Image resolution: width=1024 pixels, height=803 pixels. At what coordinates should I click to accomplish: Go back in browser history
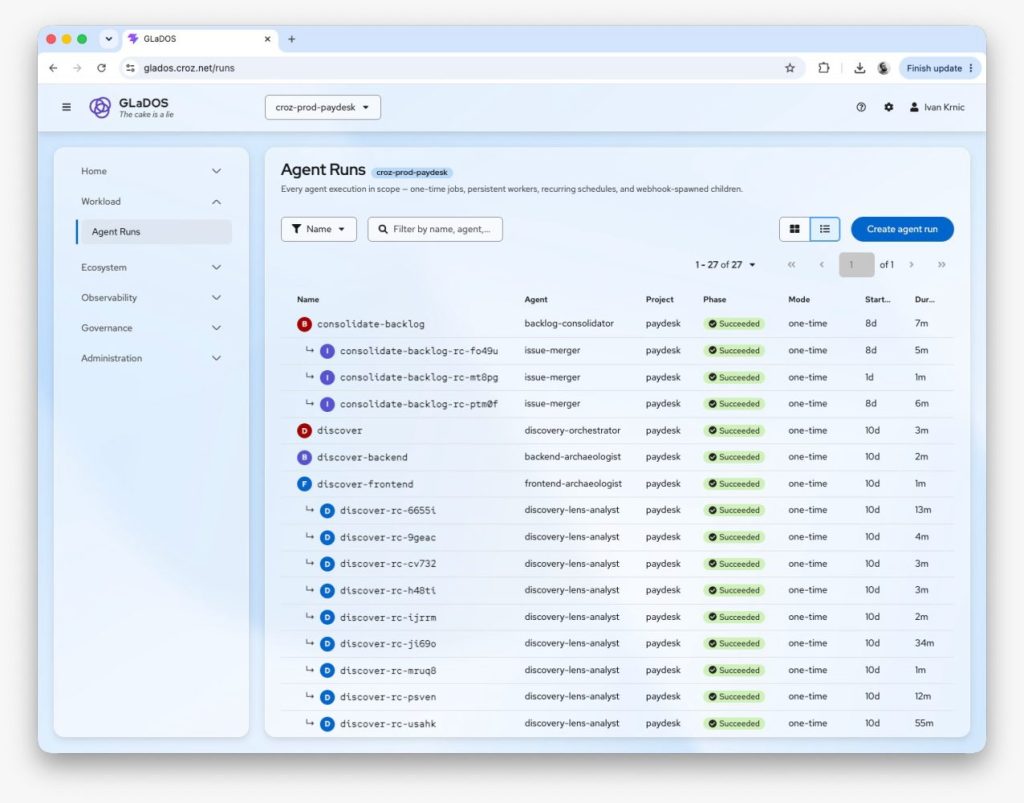(x=54, y=68)
